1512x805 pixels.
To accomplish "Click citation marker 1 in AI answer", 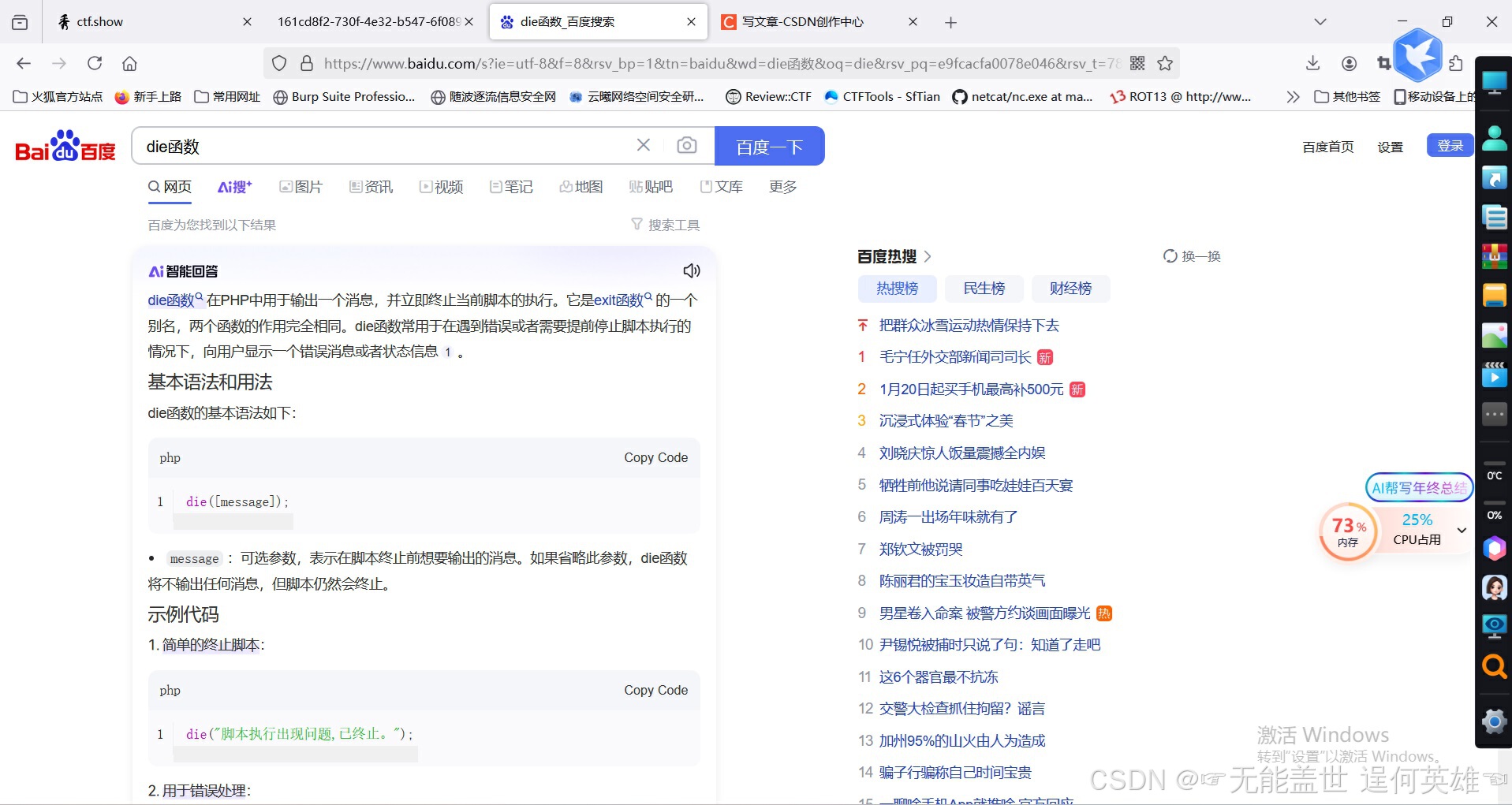I will click(x=448, y=352).
